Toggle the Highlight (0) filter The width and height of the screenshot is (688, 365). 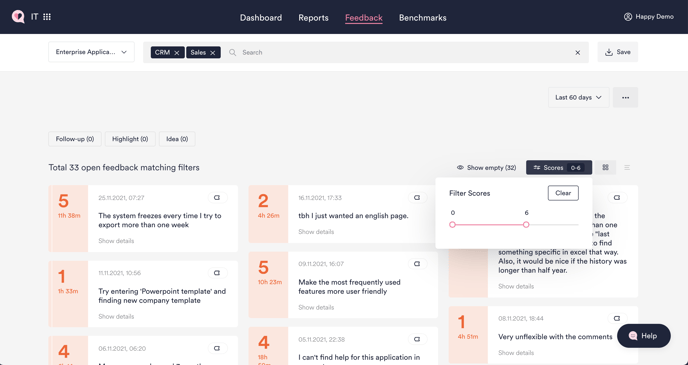pos(130,139)
